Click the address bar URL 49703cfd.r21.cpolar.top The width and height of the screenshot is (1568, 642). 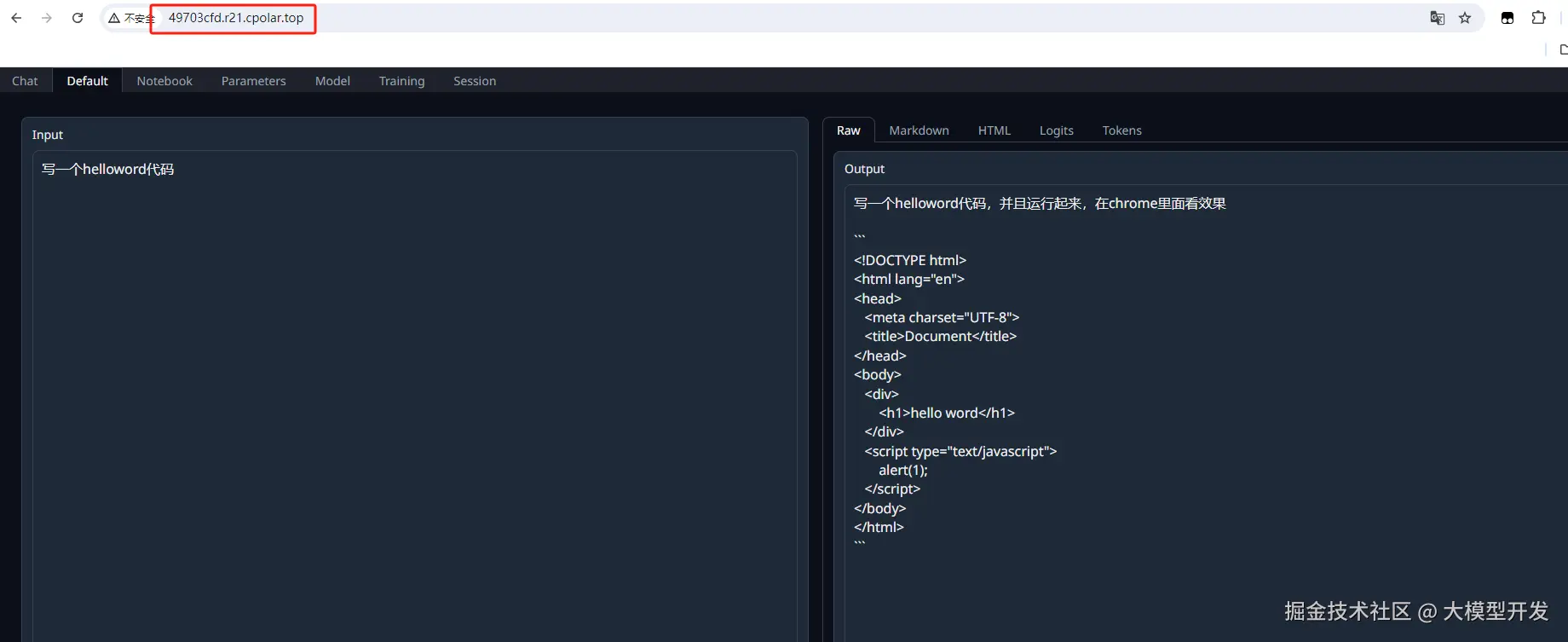coord(236,18)
